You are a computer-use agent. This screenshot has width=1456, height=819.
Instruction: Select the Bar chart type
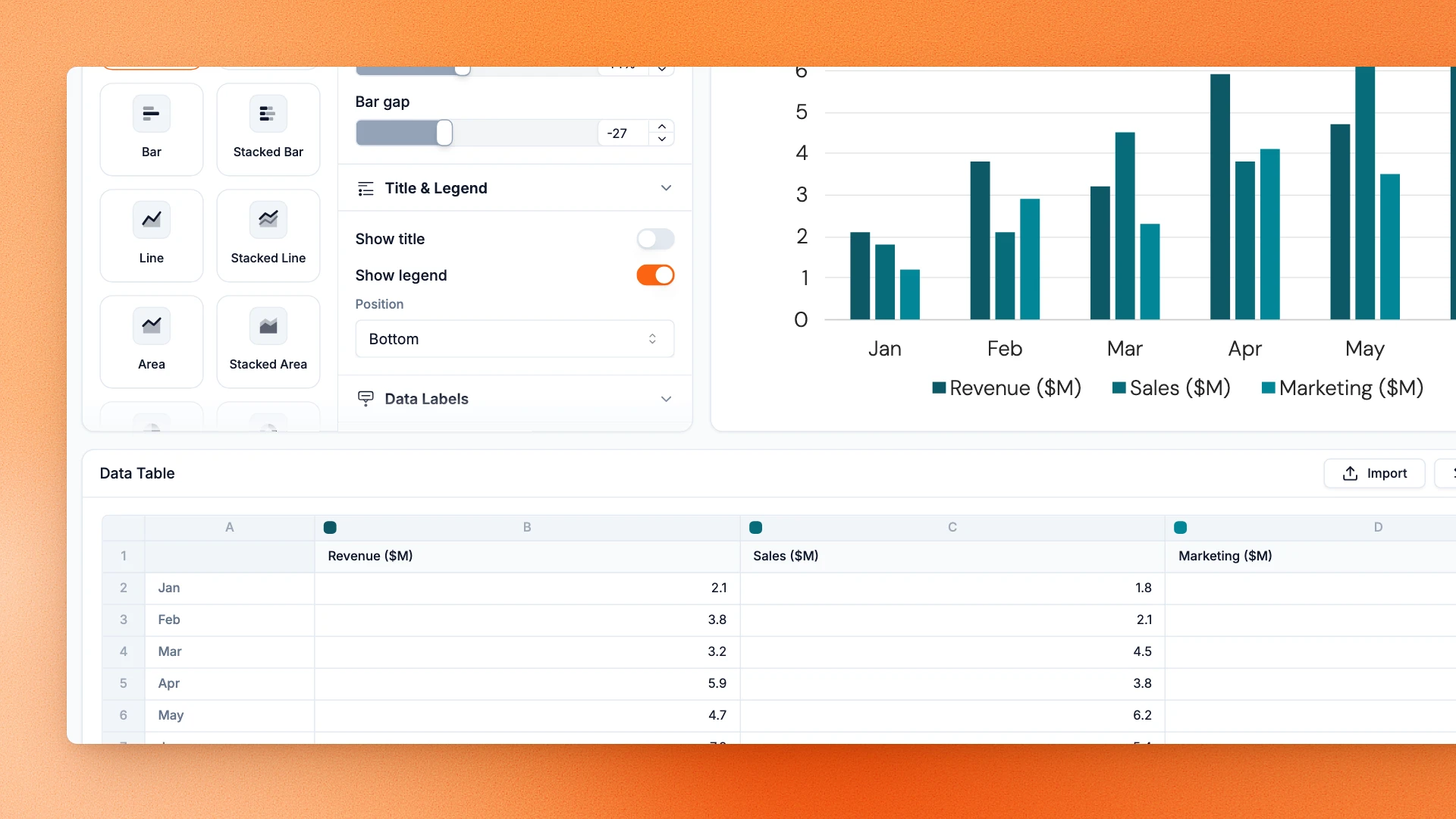152,129
